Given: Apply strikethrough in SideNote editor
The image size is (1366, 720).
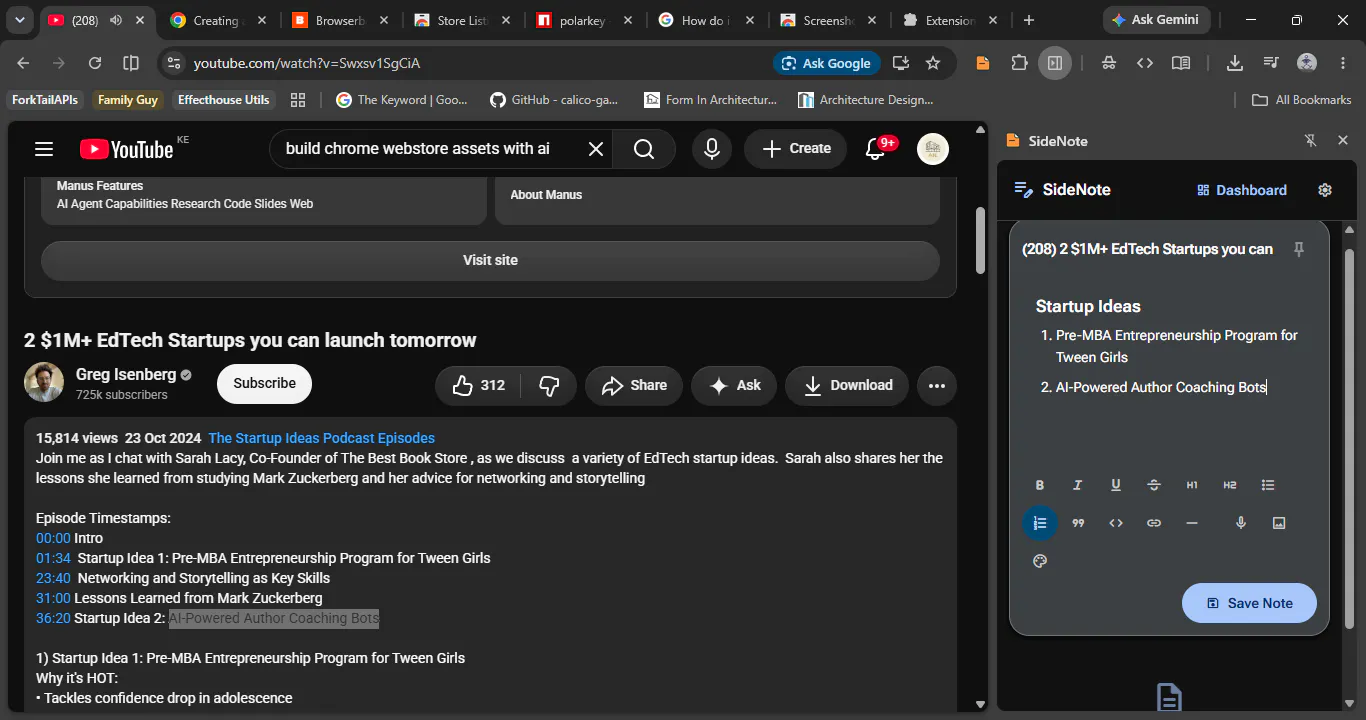Looking at the screenshot, I should click(1154, 485).
